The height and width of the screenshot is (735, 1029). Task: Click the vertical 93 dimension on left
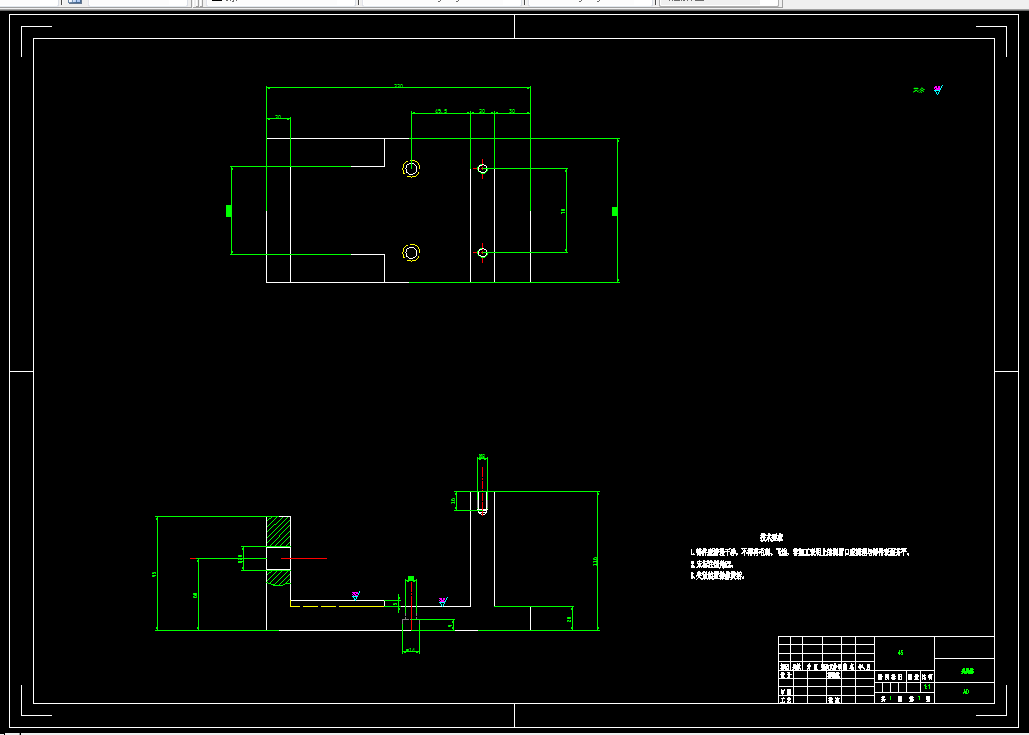(154, 574)
